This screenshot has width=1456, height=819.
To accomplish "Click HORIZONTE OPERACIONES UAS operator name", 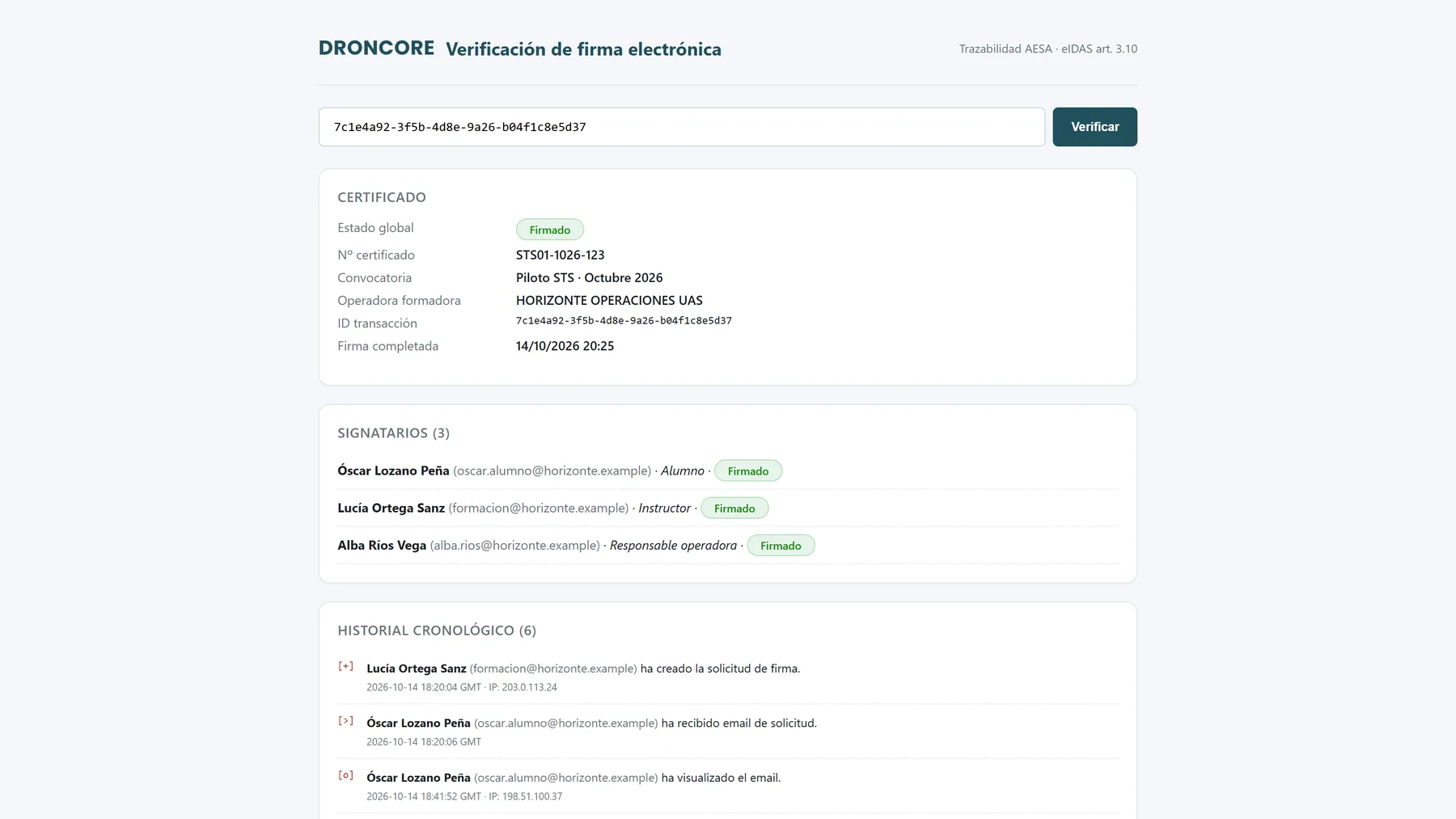I will [609, 300].
